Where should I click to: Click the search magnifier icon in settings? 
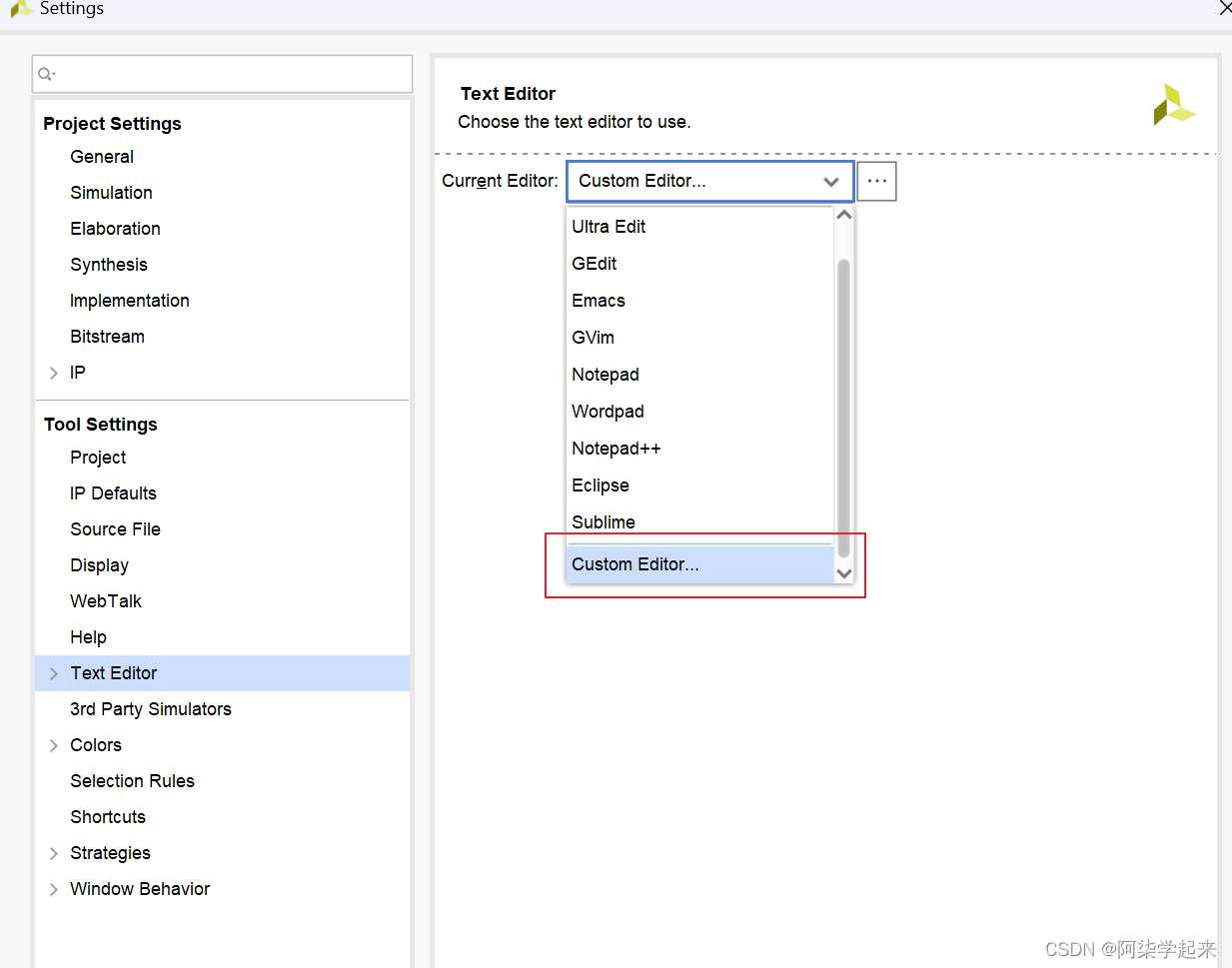pos(46,74)
